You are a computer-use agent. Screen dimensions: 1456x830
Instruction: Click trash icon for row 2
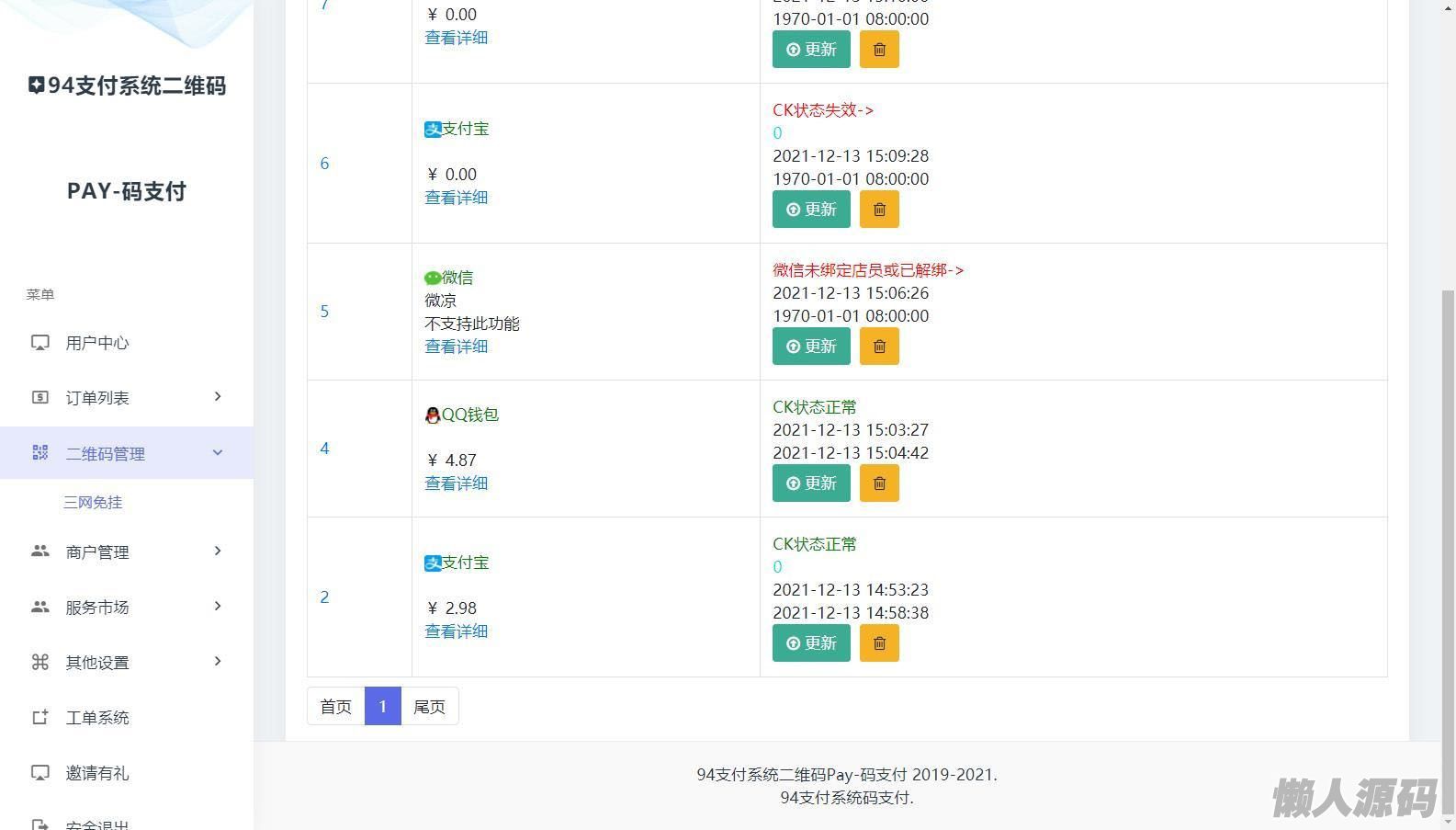pyautogui.click(x=879, y=643)
